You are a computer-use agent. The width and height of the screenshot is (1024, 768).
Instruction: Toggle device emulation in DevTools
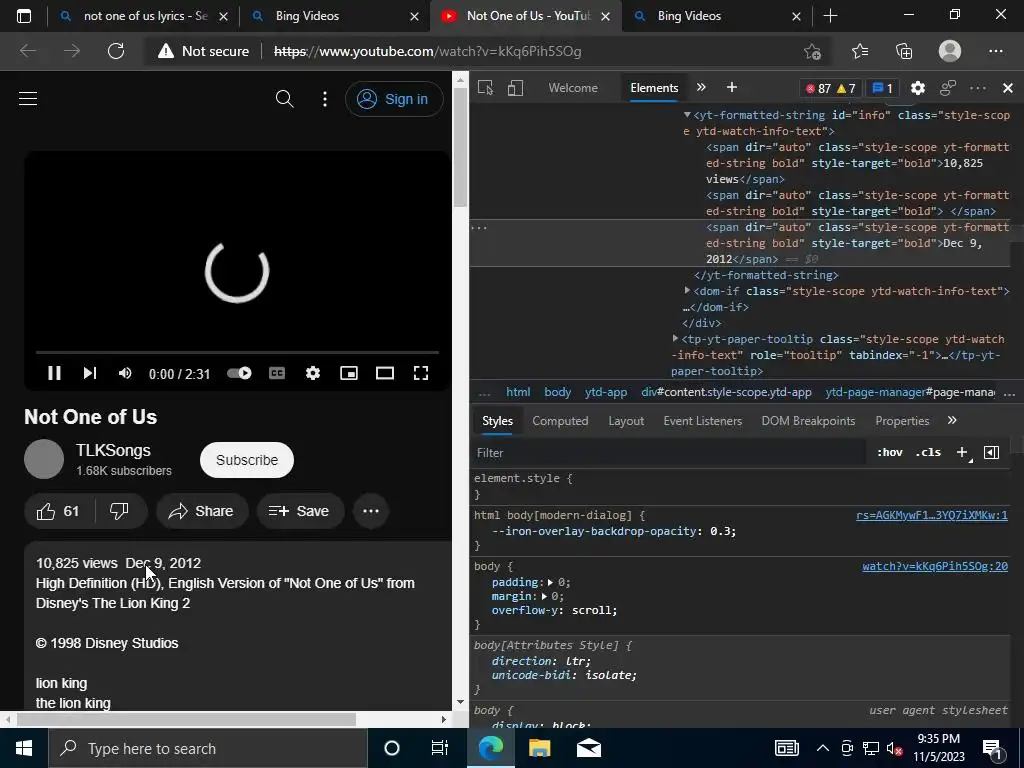[x=515, y=88]
